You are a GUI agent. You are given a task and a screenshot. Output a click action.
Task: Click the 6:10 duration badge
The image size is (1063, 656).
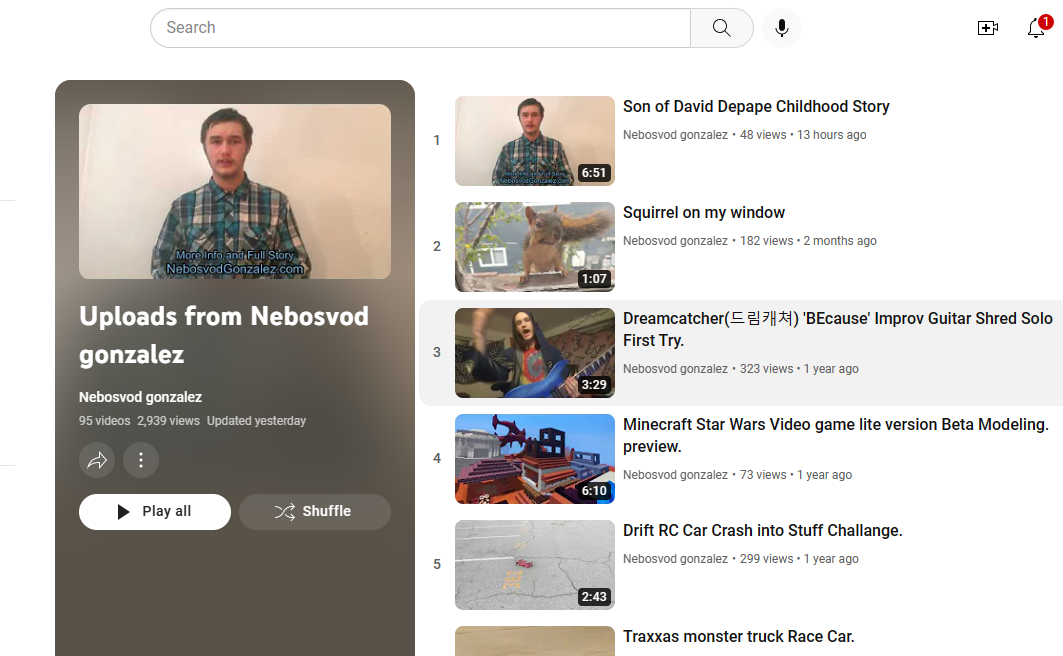click(594, 491)
